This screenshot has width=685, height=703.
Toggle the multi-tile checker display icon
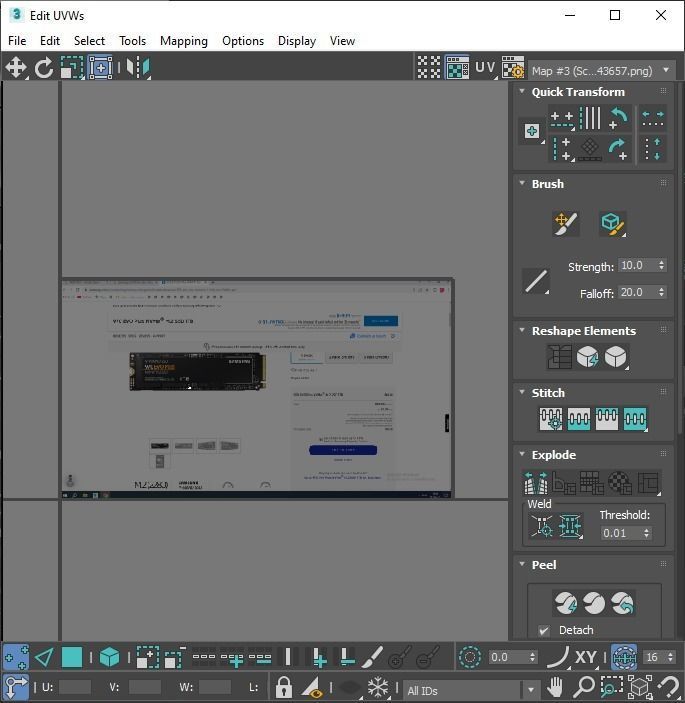click(429, 68)
